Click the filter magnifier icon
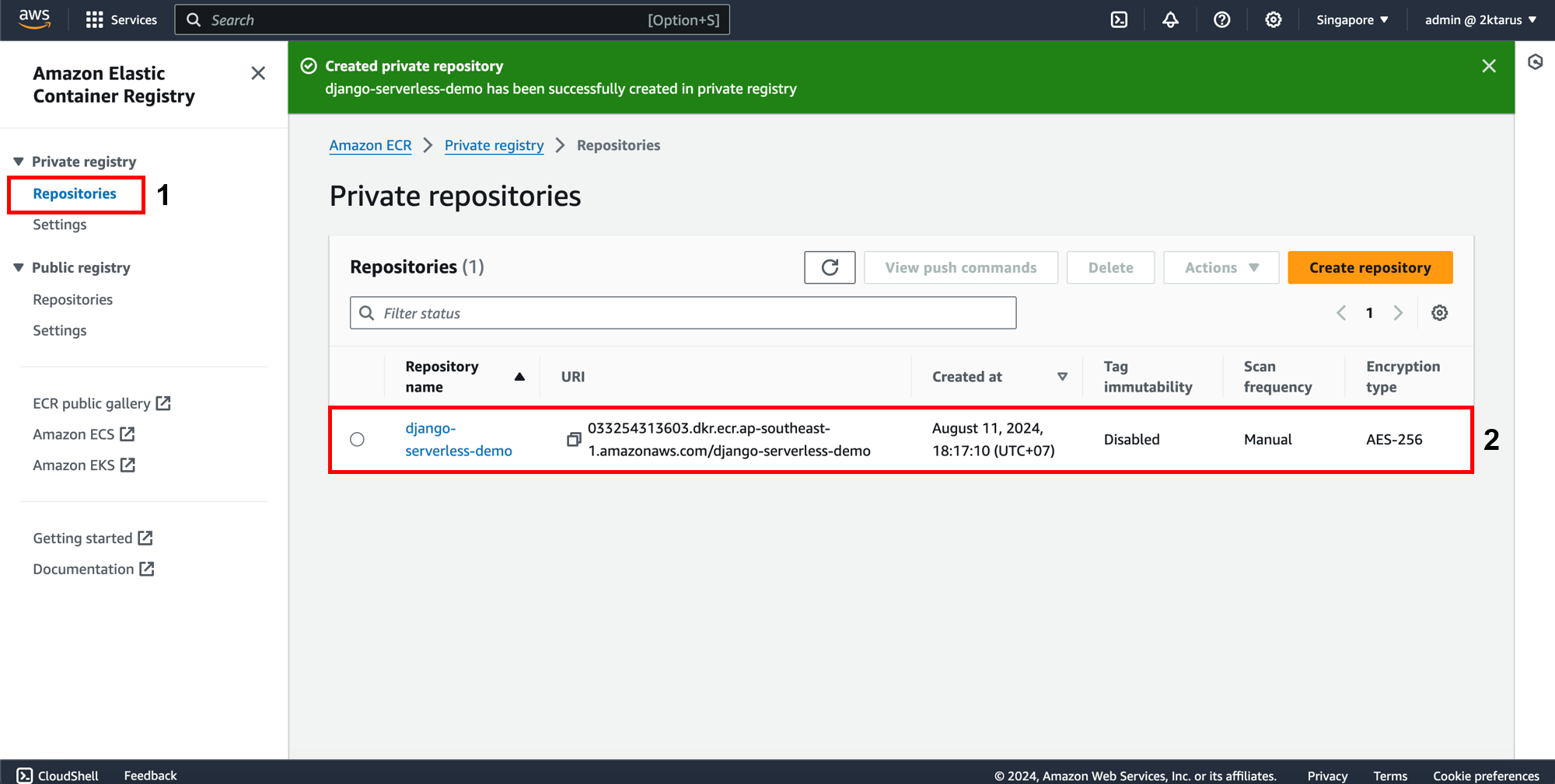 [x=367, y=313]
